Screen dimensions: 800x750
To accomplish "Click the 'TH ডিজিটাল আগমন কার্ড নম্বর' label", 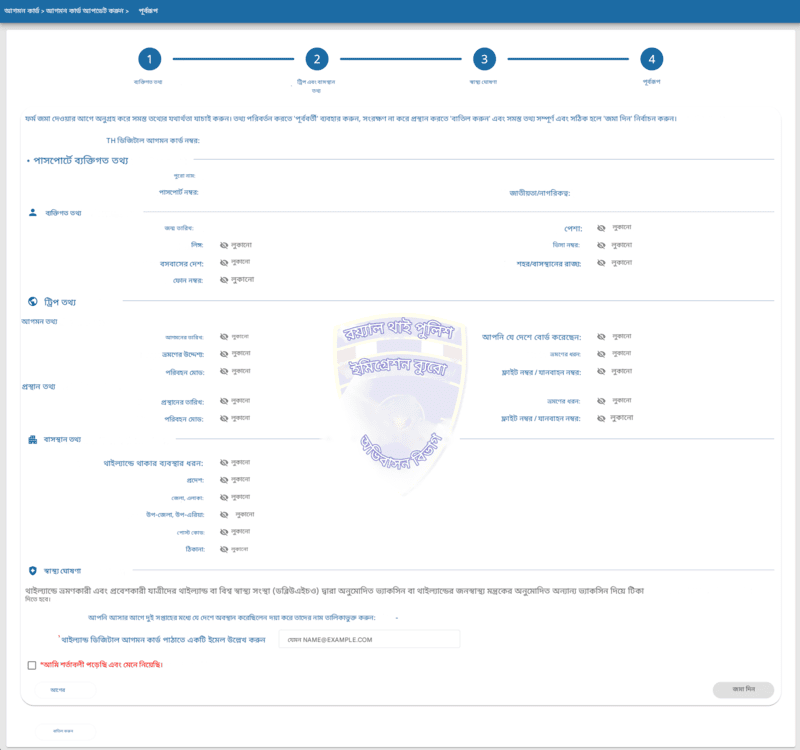I will click(153, 140).
